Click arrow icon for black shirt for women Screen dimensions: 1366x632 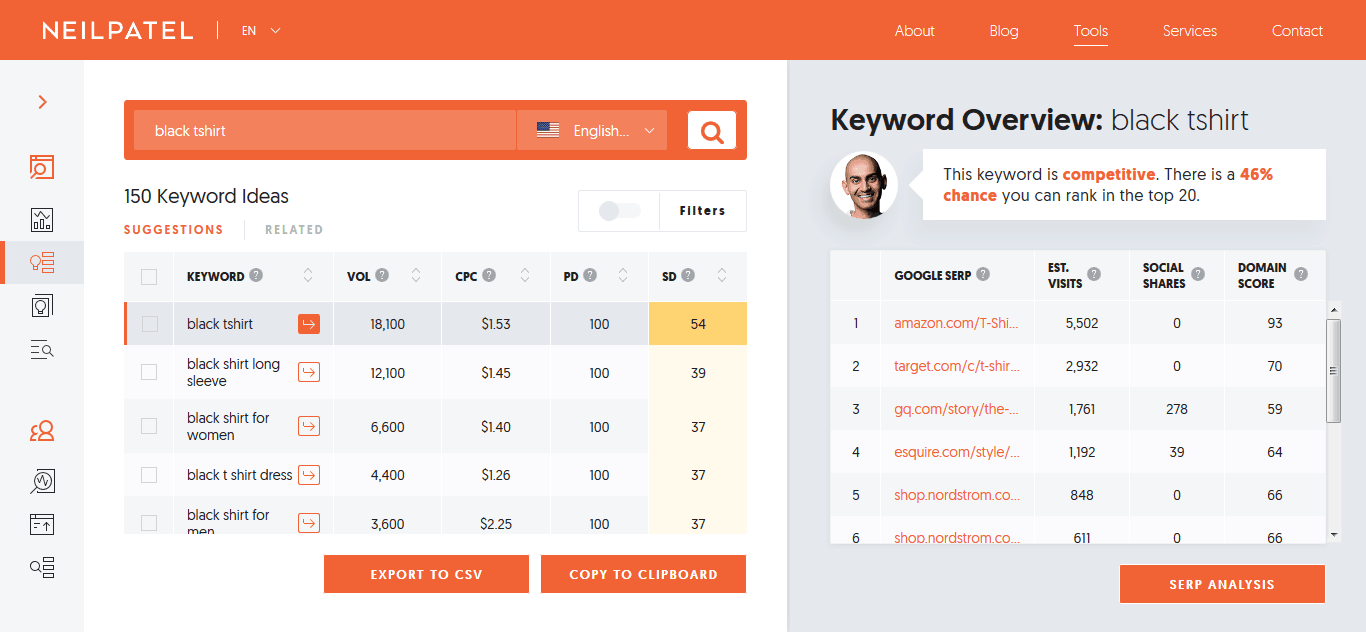click(x=309, y=426)
